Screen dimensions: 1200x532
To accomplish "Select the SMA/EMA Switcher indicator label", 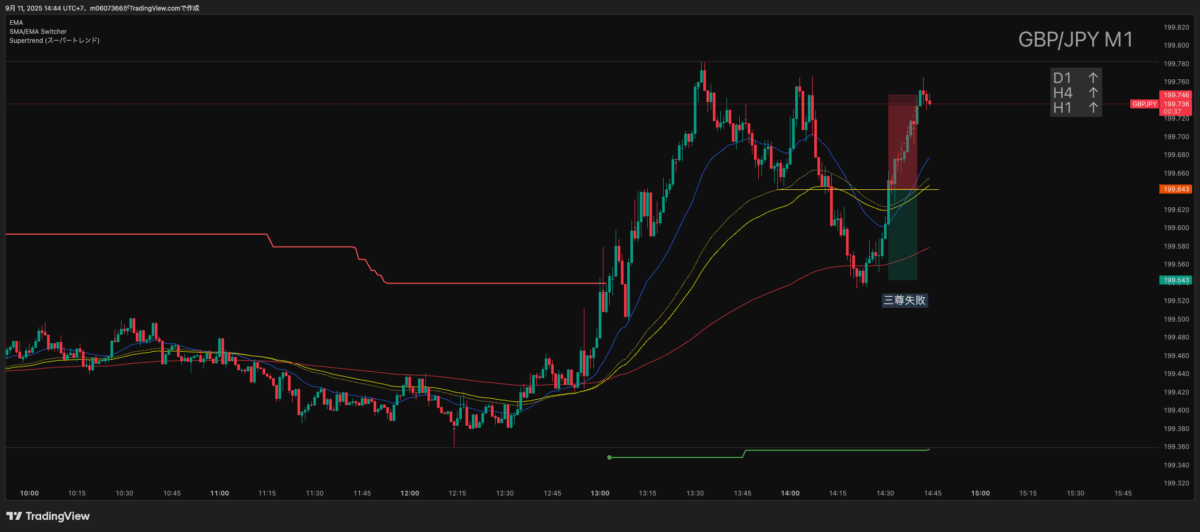I will coord(38,31).
